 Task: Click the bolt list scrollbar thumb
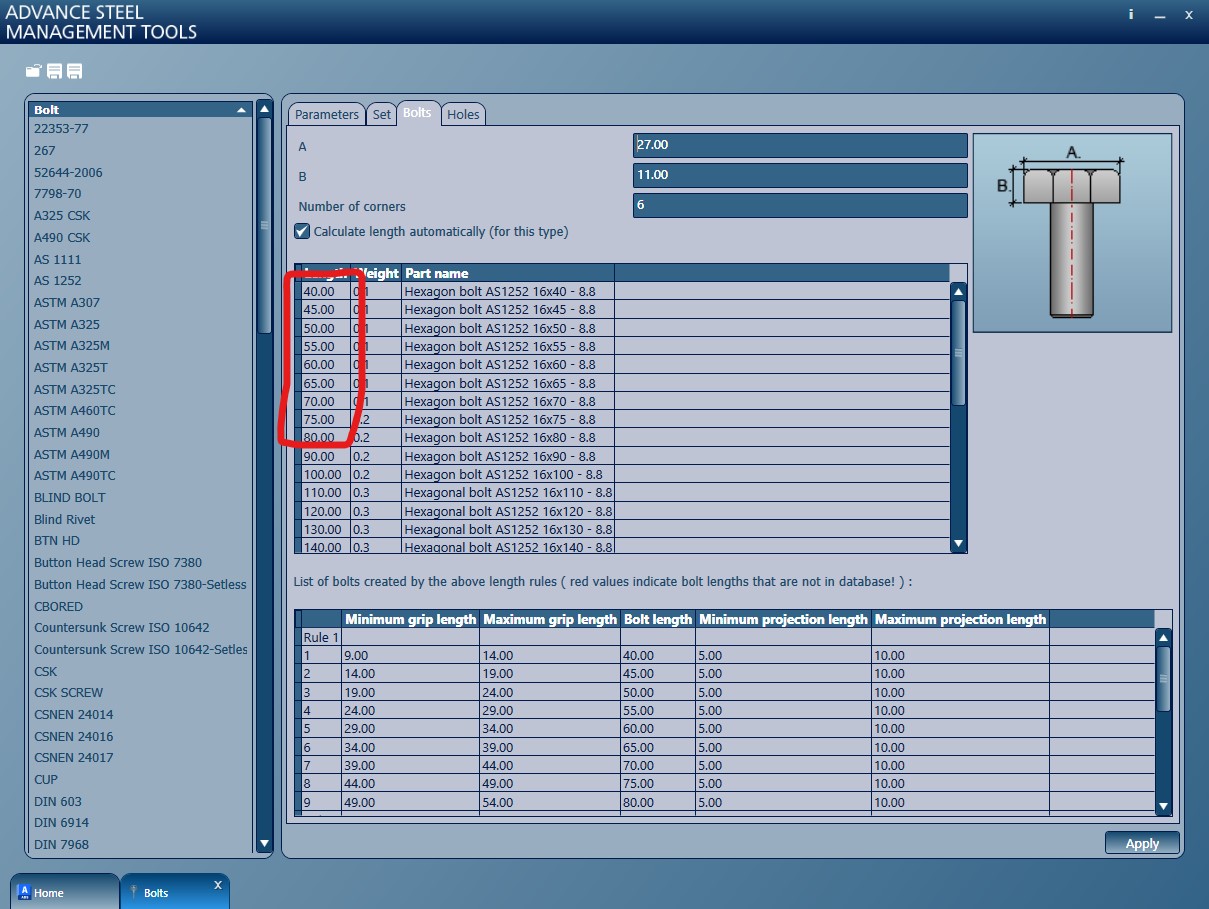coord(264,225)
